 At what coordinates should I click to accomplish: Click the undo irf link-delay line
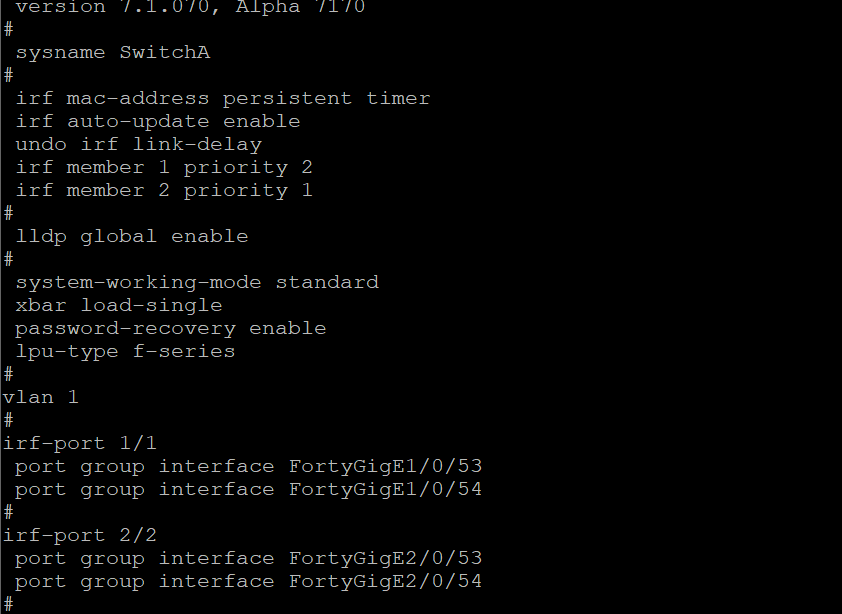coord(138,144)
